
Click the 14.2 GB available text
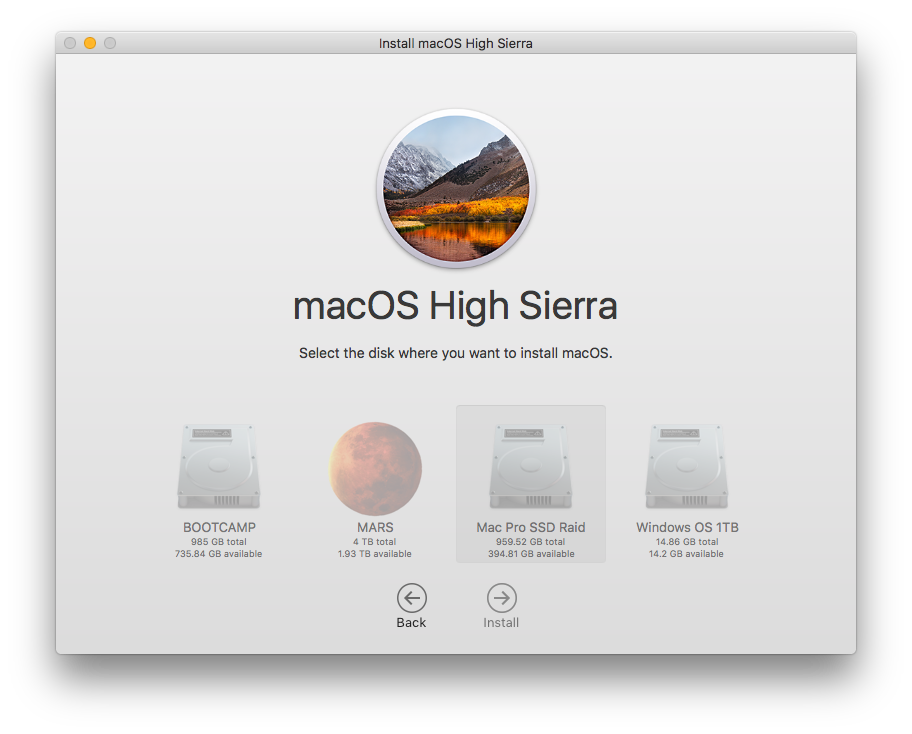pos(686,554)
